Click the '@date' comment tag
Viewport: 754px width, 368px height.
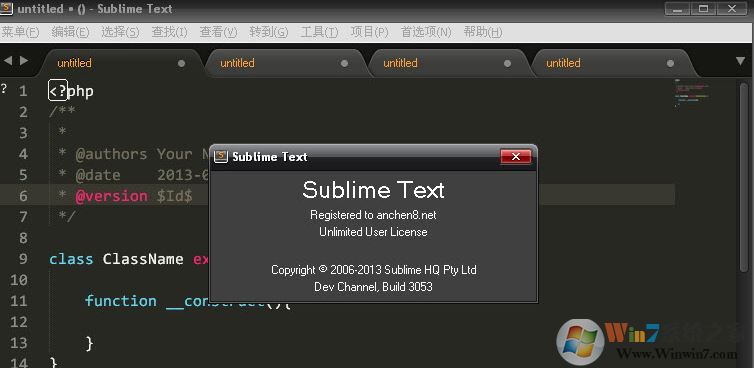(98, 175)
